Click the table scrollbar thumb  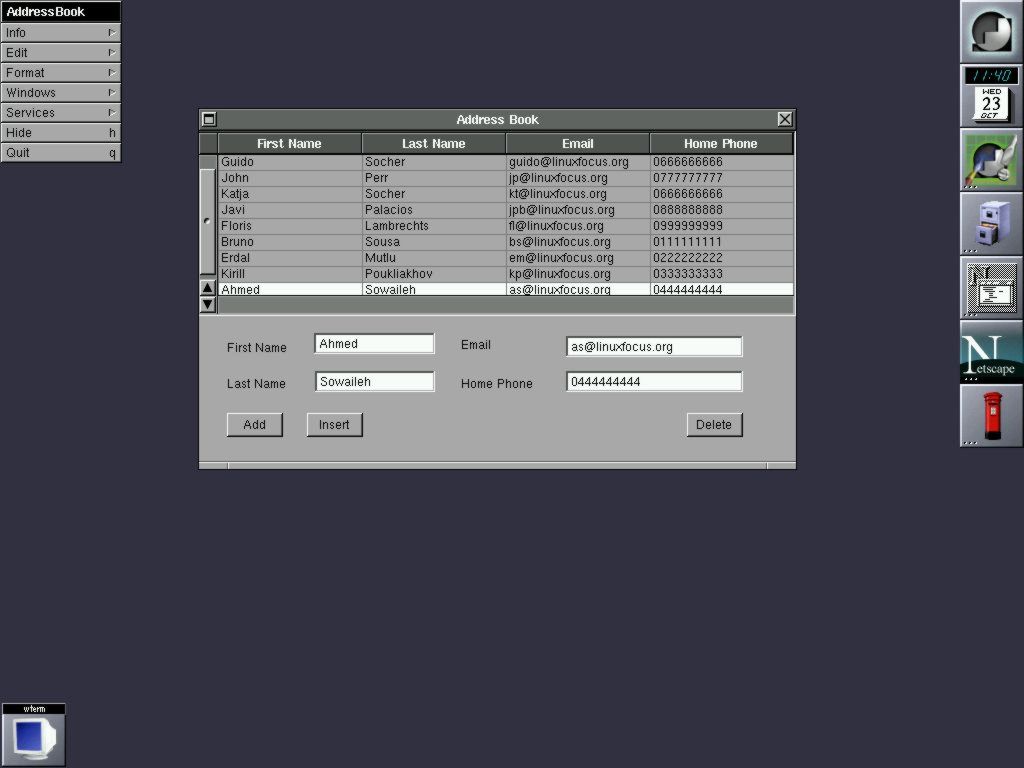click(x=208, y=221)
